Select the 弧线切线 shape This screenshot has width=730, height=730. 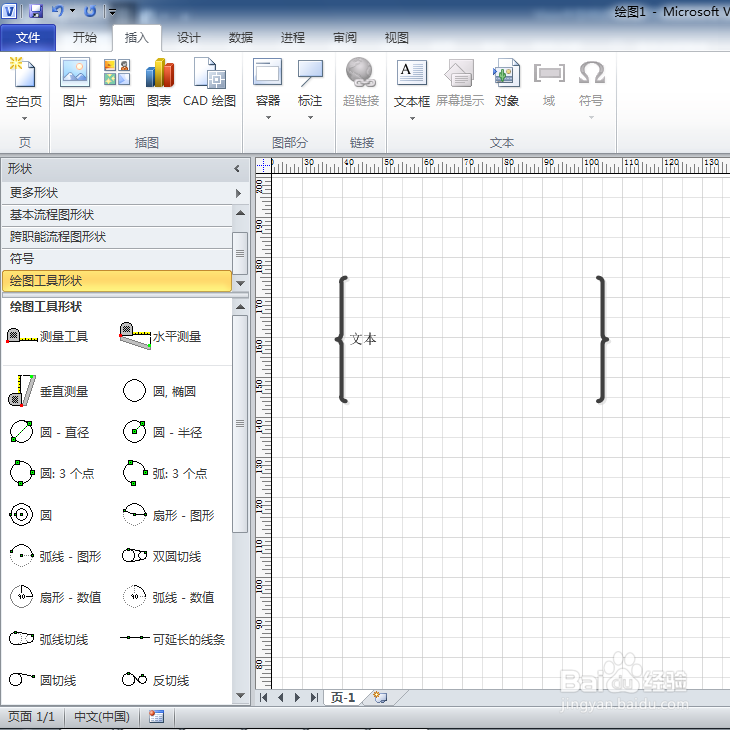point(48,639)
